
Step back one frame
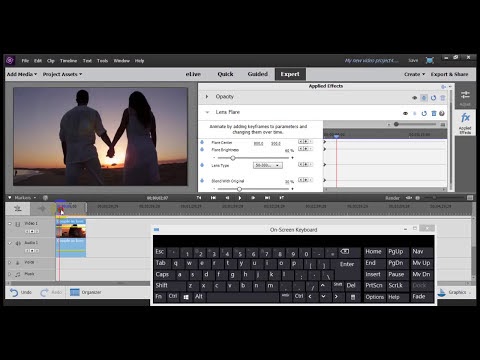pyautogui.click(x=227, y=198)
